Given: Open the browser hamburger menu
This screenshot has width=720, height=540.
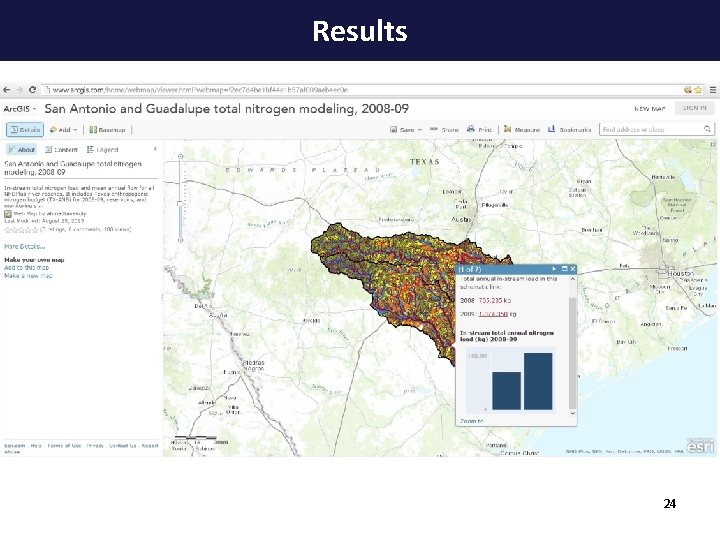Looking at the screenshot, I should click(713, 90).
